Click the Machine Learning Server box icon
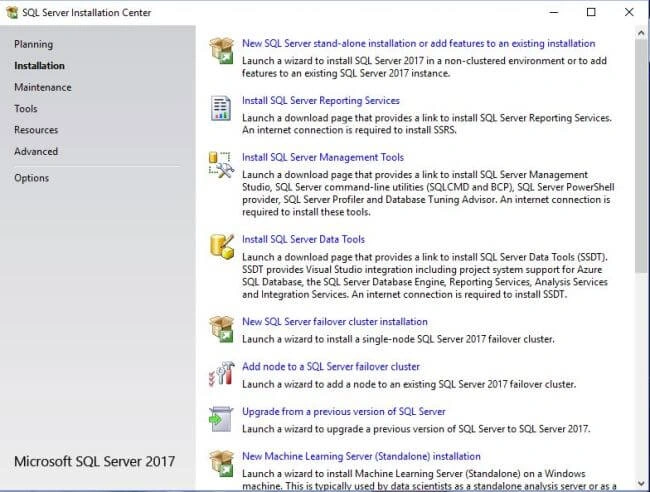Viewport: 650px width, 492px height. click(x=221, y=463)
